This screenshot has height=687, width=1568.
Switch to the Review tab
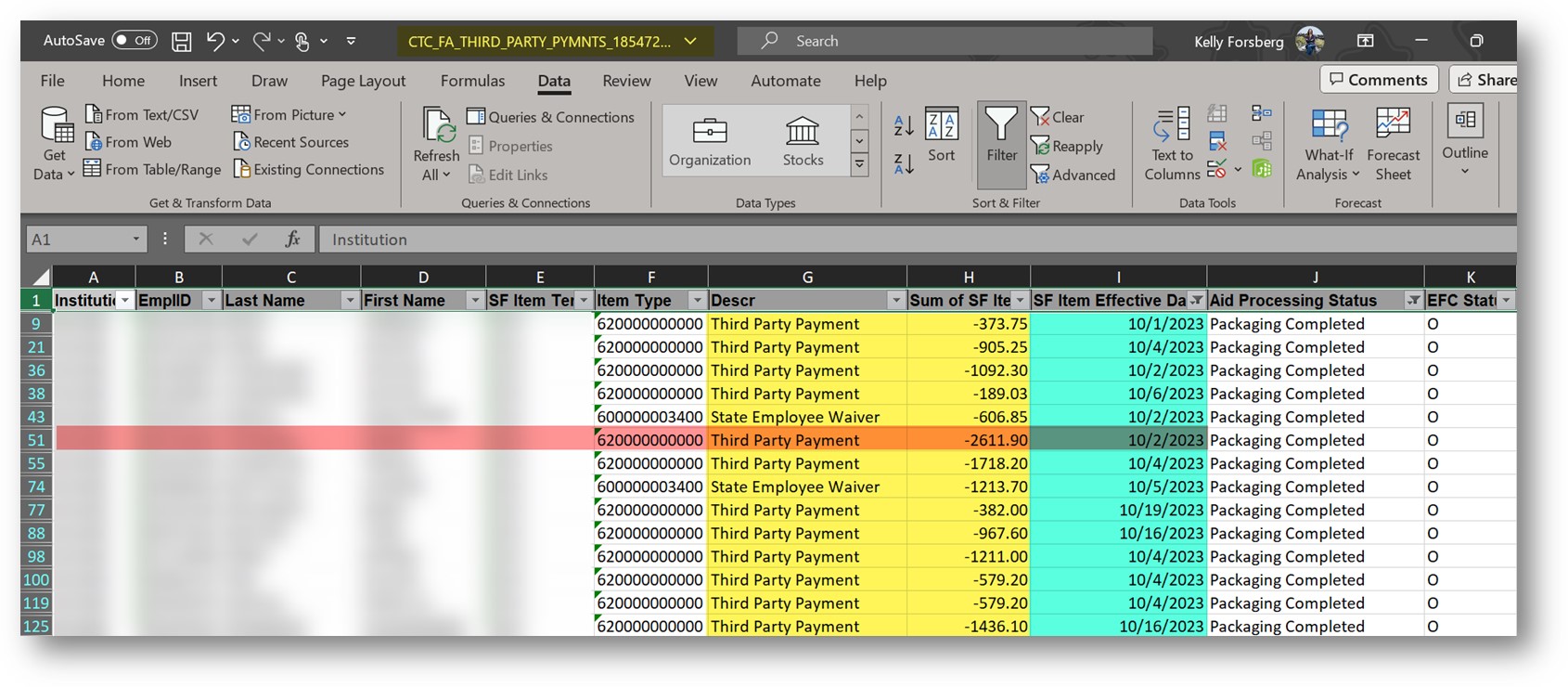coord(626,81)
